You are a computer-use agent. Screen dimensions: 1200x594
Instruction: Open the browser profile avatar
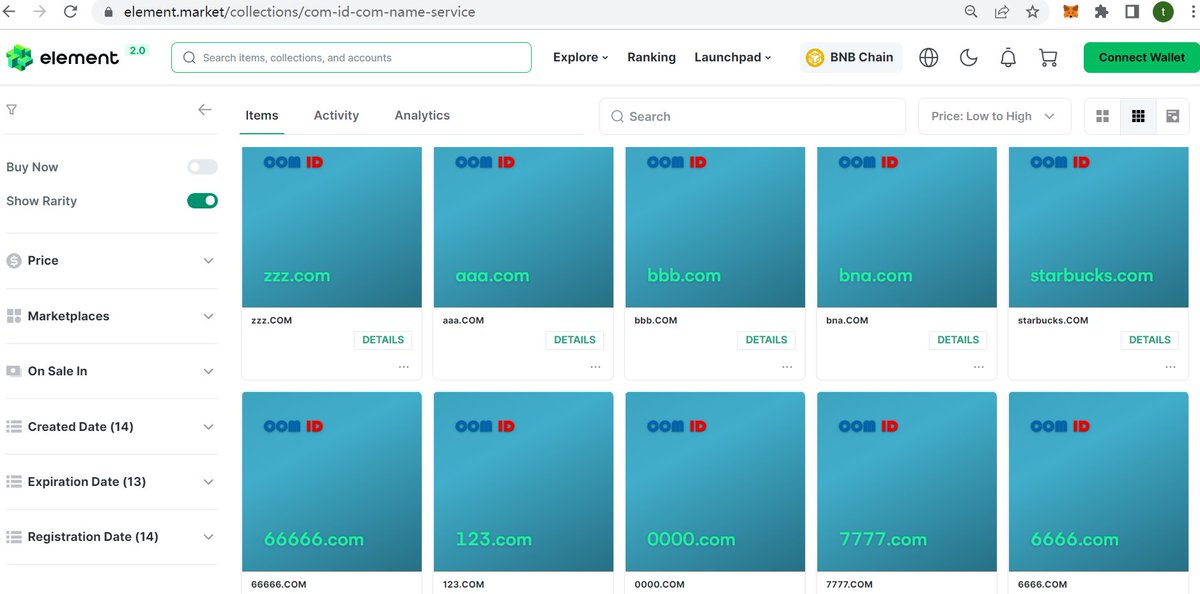(1163, 12)
